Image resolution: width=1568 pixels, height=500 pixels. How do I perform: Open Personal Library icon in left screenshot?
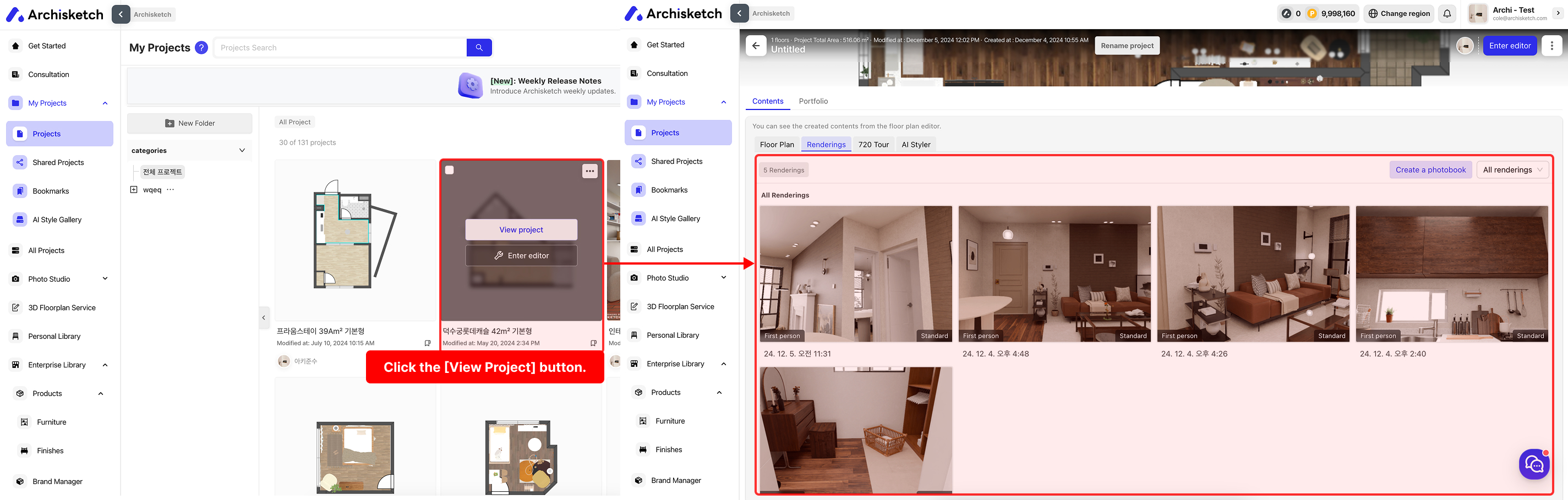click(x=16, y=337)
